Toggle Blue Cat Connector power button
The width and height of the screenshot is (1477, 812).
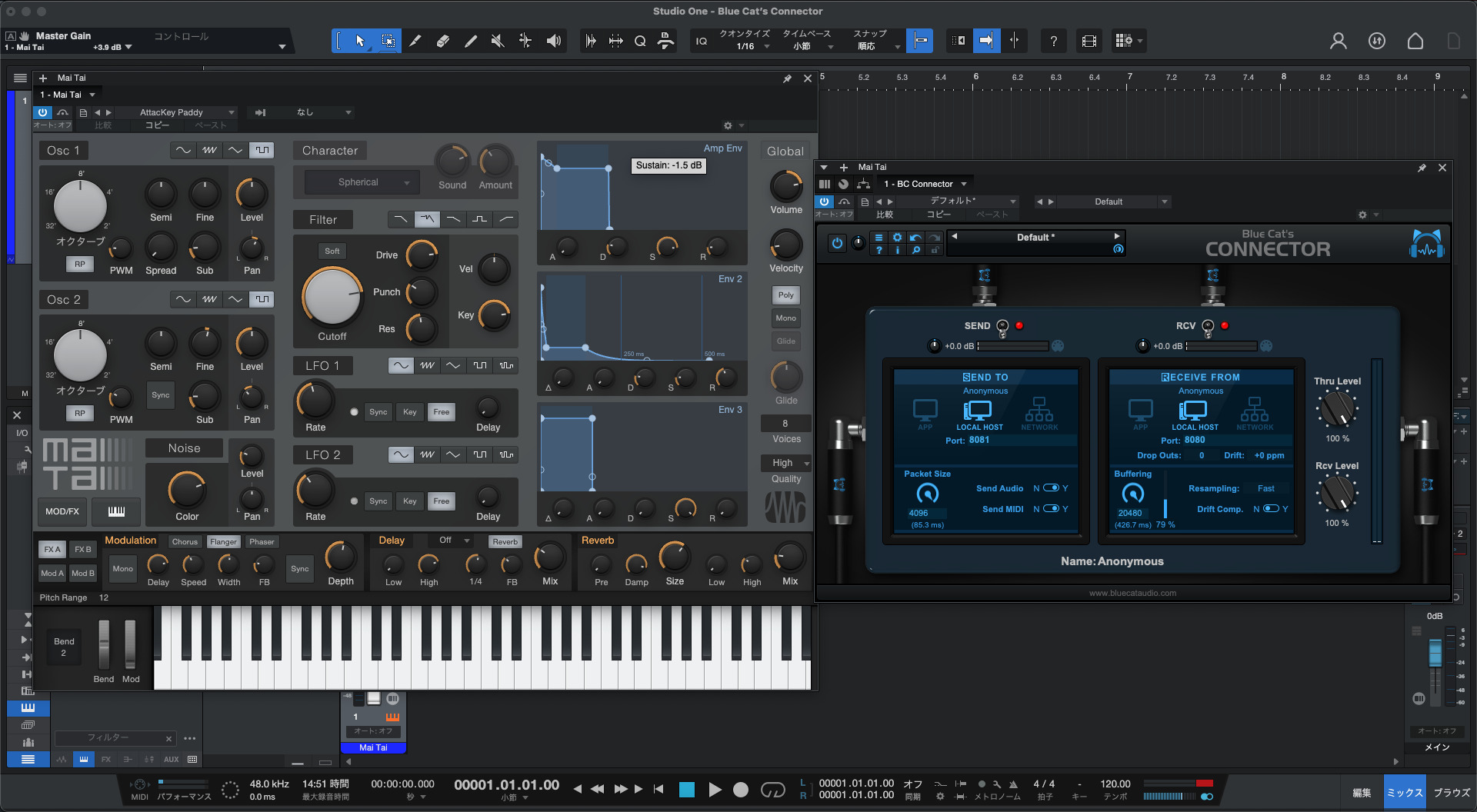pos(837,243)
